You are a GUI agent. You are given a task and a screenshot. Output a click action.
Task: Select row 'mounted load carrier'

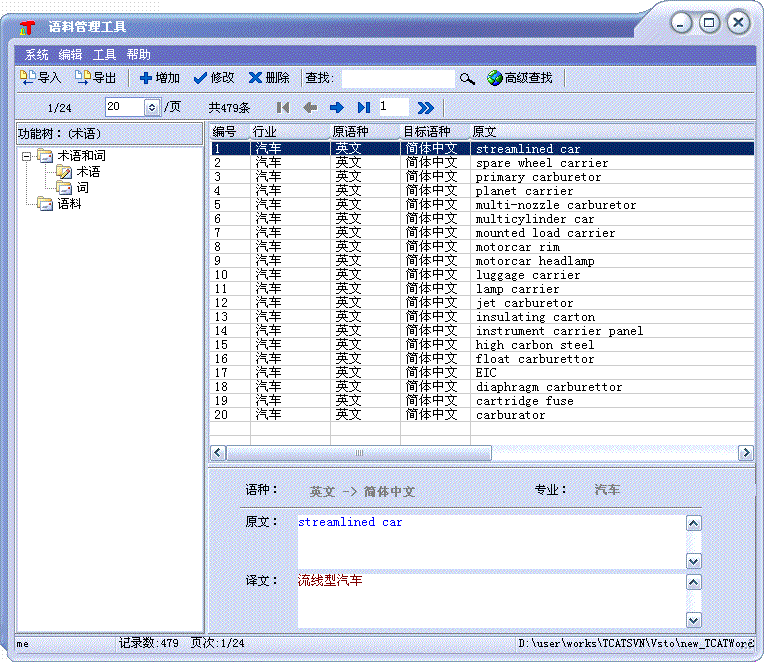482,233
